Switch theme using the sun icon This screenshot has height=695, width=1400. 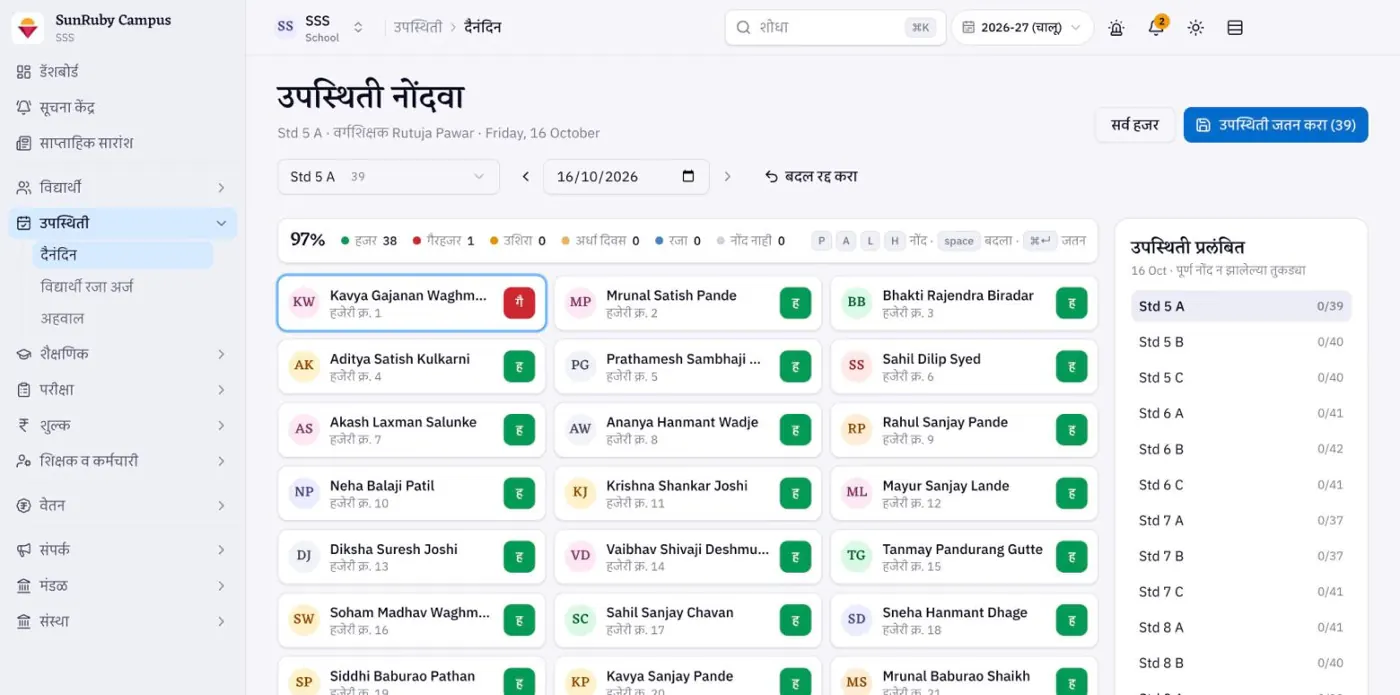pos(1195,28)
